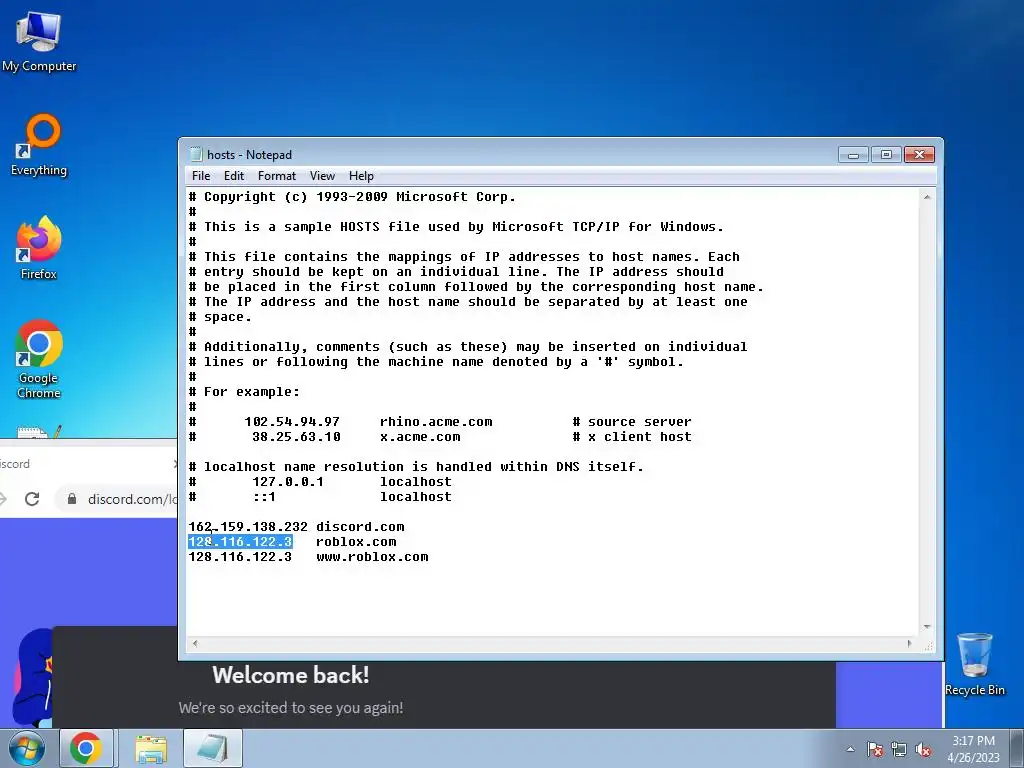Minimize the hosts Notepad window

tap(854, 155)
